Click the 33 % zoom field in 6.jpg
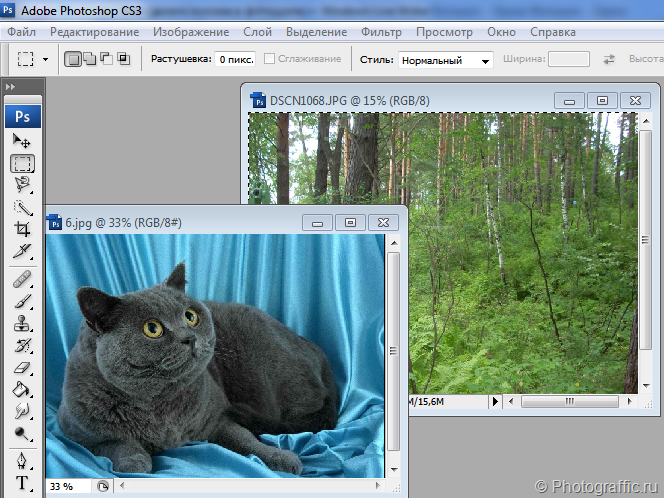 pyautogui.click(x=68, y=486)
